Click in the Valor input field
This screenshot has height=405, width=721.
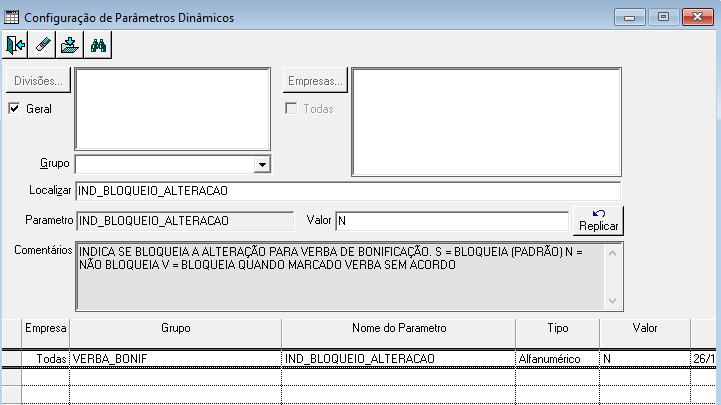click(452, 221)
